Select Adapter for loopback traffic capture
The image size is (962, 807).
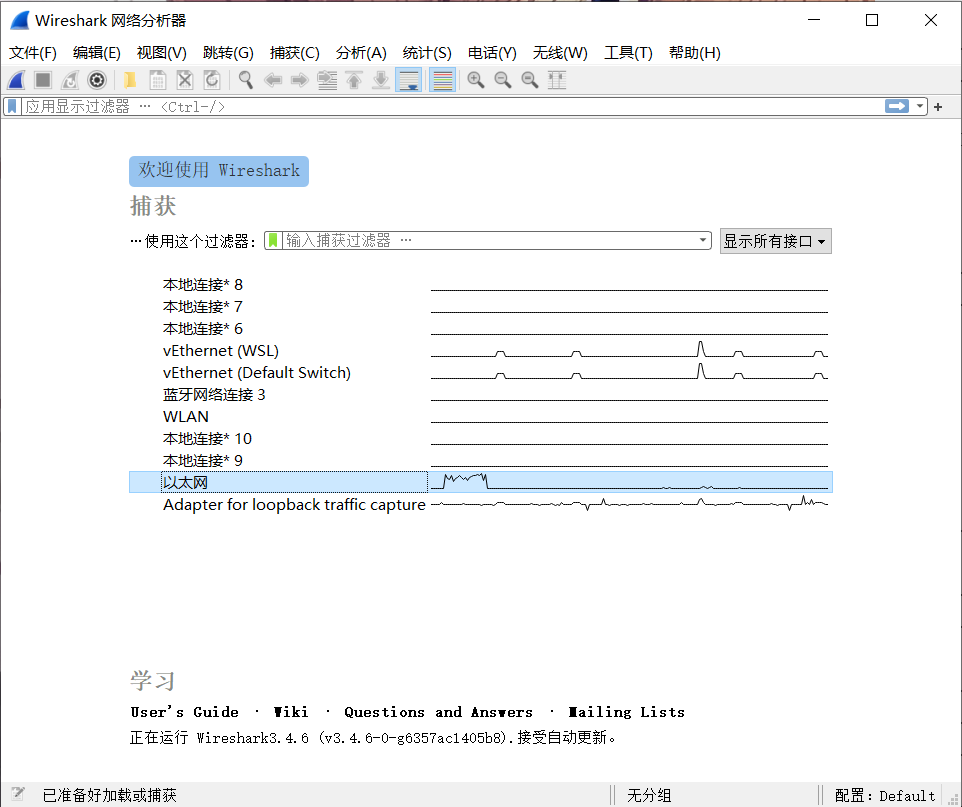[480, 504]
